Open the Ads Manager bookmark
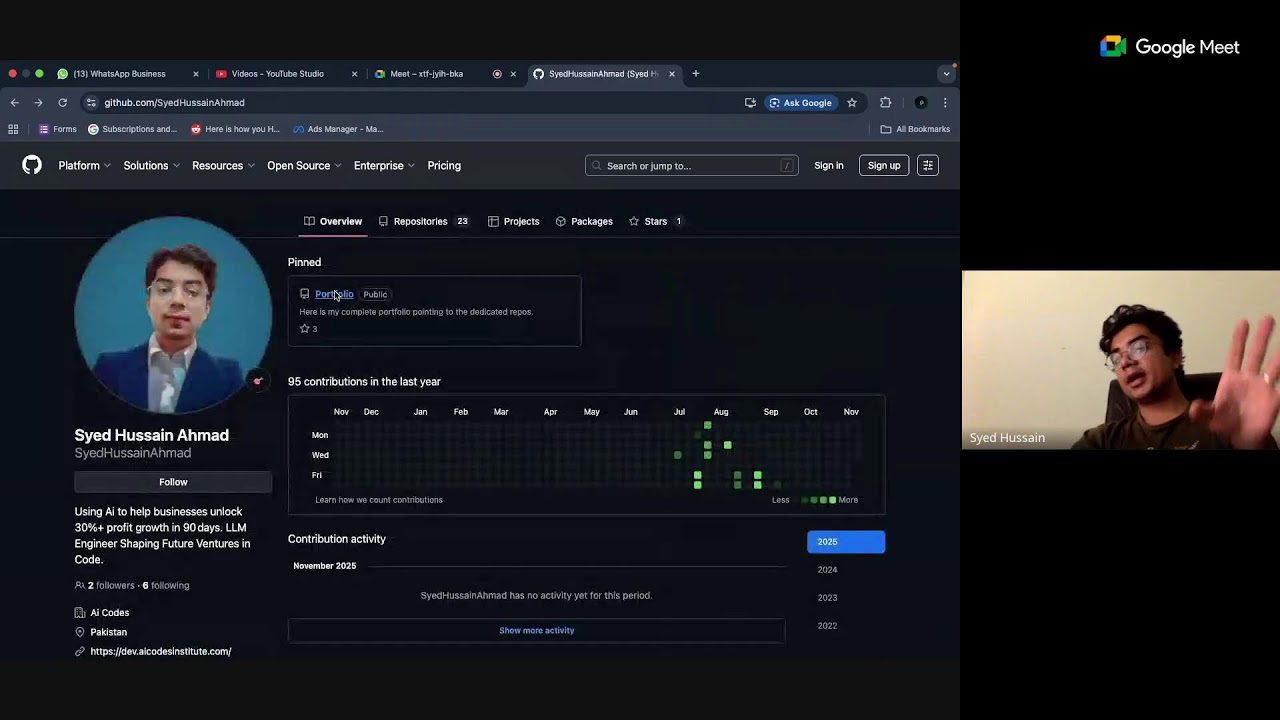1280x720 pixels. pos(338,129)
